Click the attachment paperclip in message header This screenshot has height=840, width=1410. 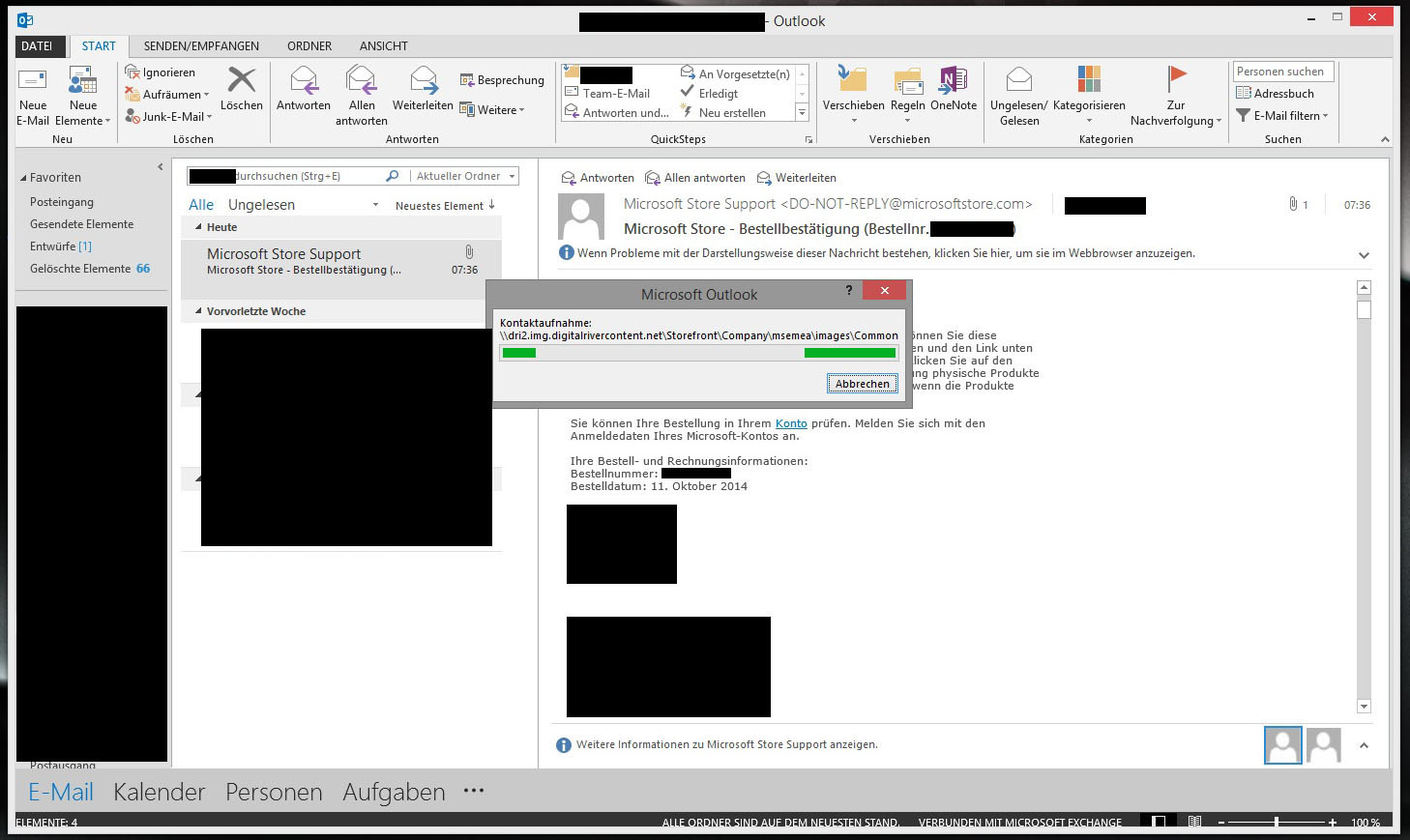(1293, 204)
